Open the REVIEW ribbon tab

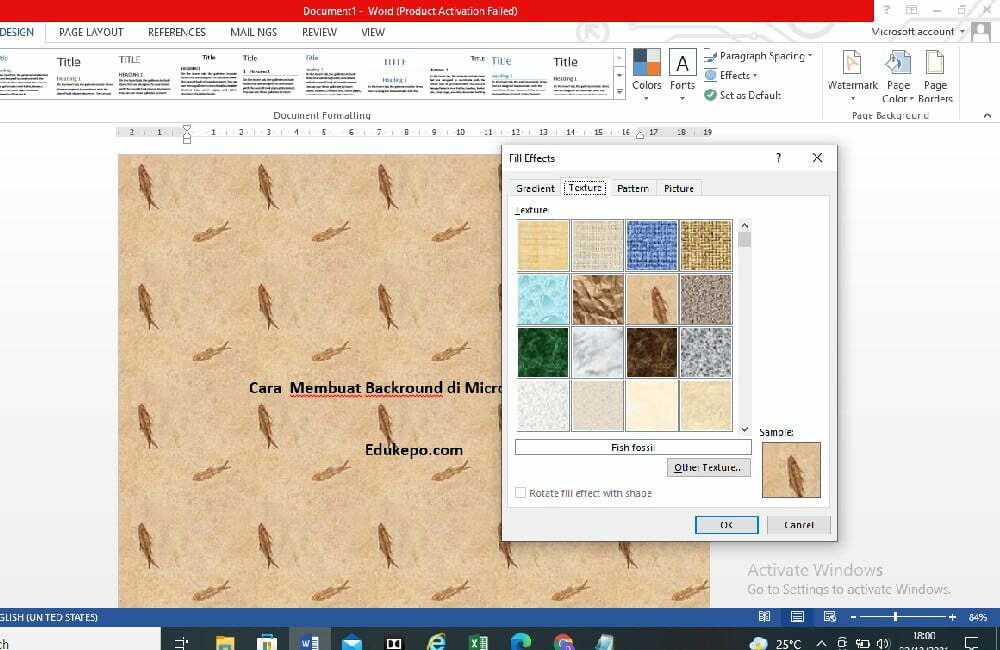319,32
